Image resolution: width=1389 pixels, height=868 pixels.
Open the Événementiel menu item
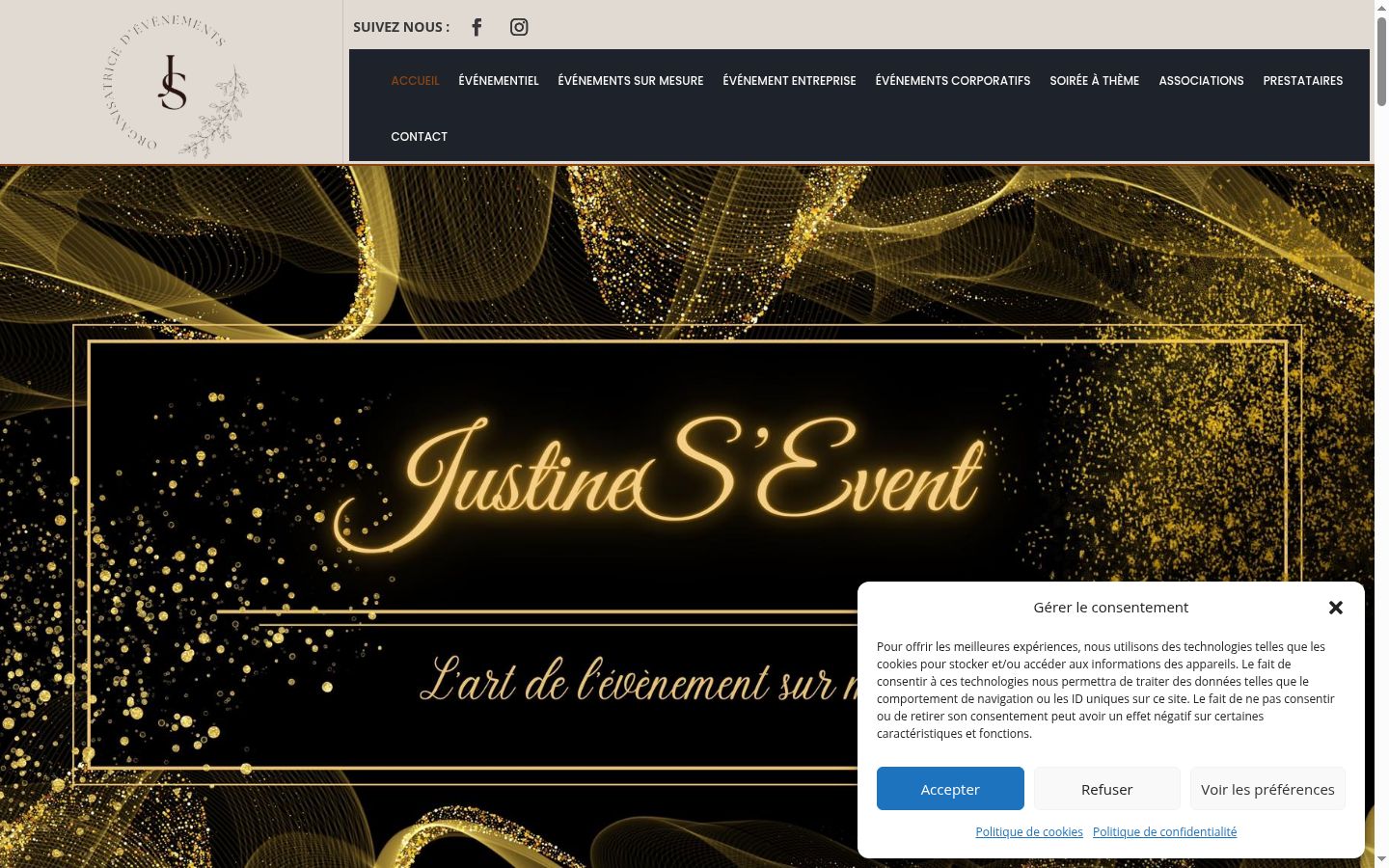tap(499, 81)
